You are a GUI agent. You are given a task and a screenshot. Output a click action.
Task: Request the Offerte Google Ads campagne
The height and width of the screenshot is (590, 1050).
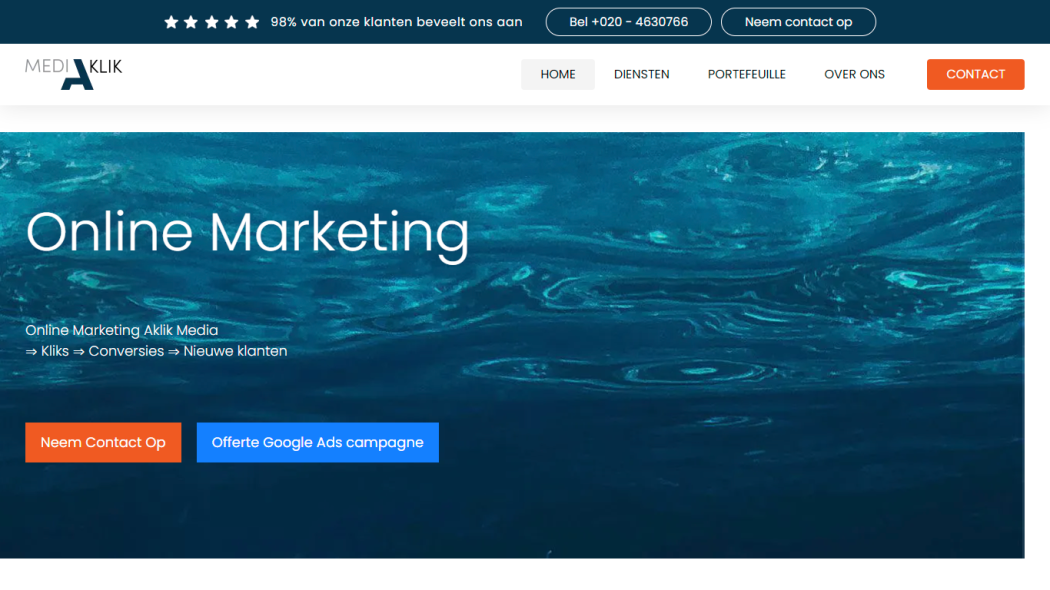click(317, 442)
